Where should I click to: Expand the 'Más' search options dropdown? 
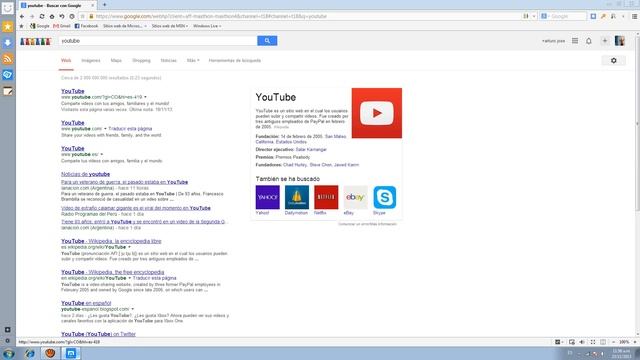click(x=193, y=60)
